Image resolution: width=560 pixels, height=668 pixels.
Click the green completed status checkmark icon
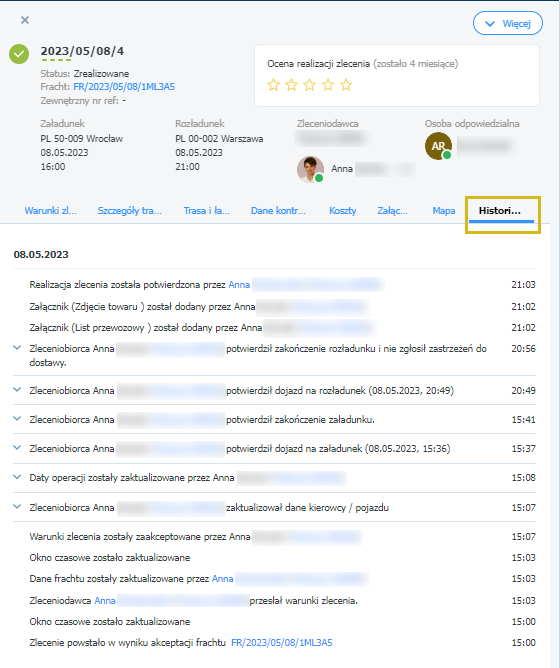[19, 54]
